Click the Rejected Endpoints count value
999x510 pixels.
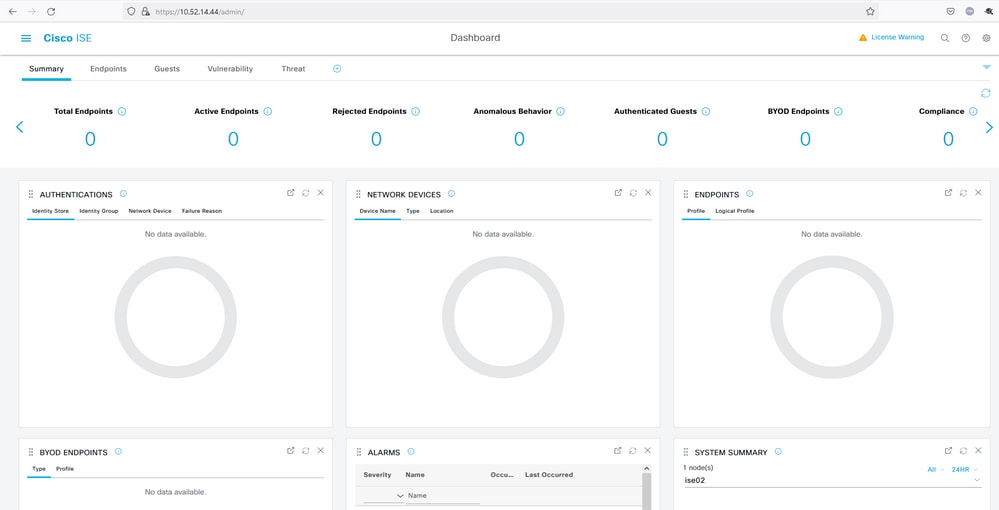[x=377, y=139]
